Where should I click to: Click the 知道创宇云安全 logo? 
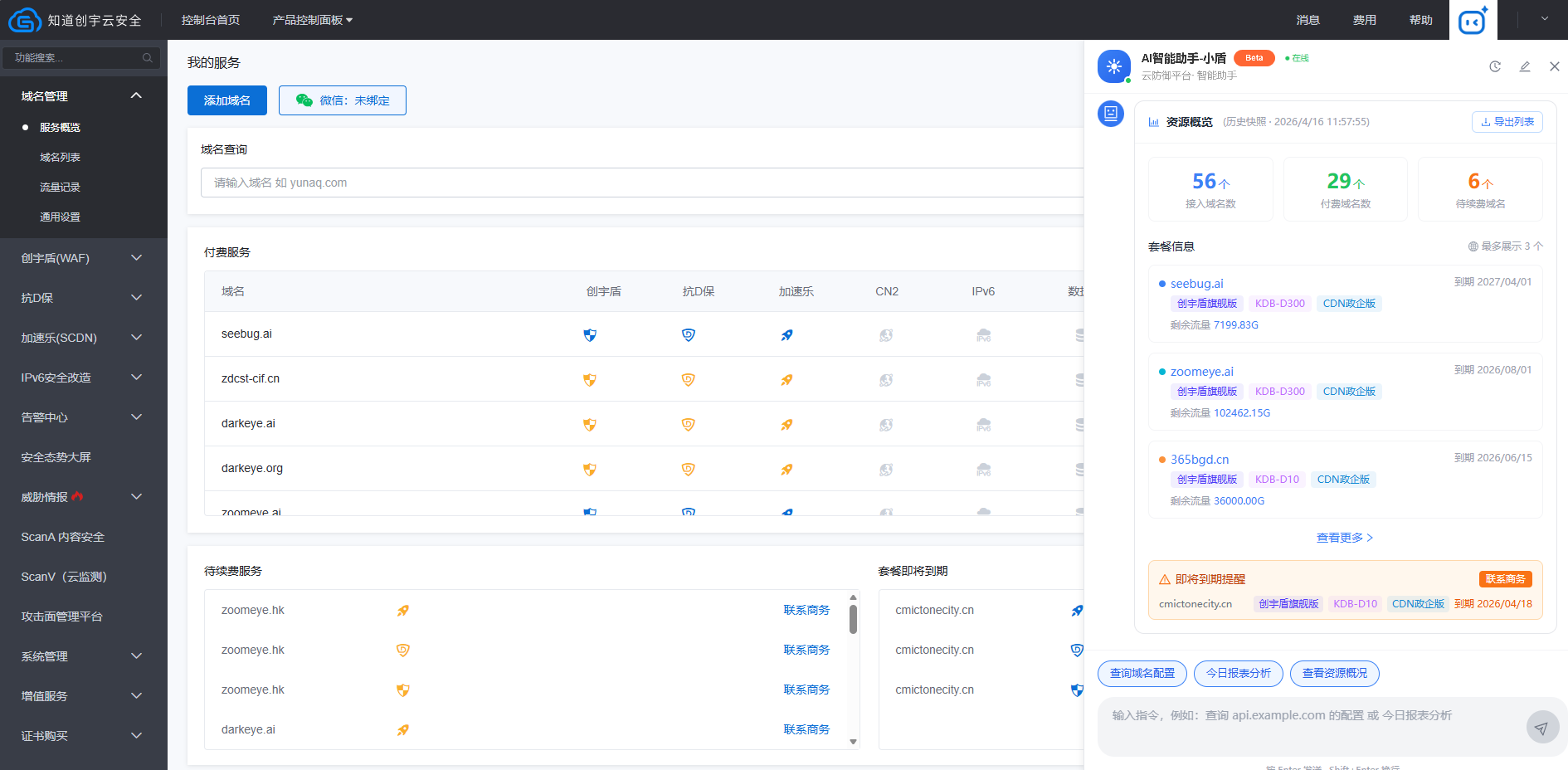point(75,20)
